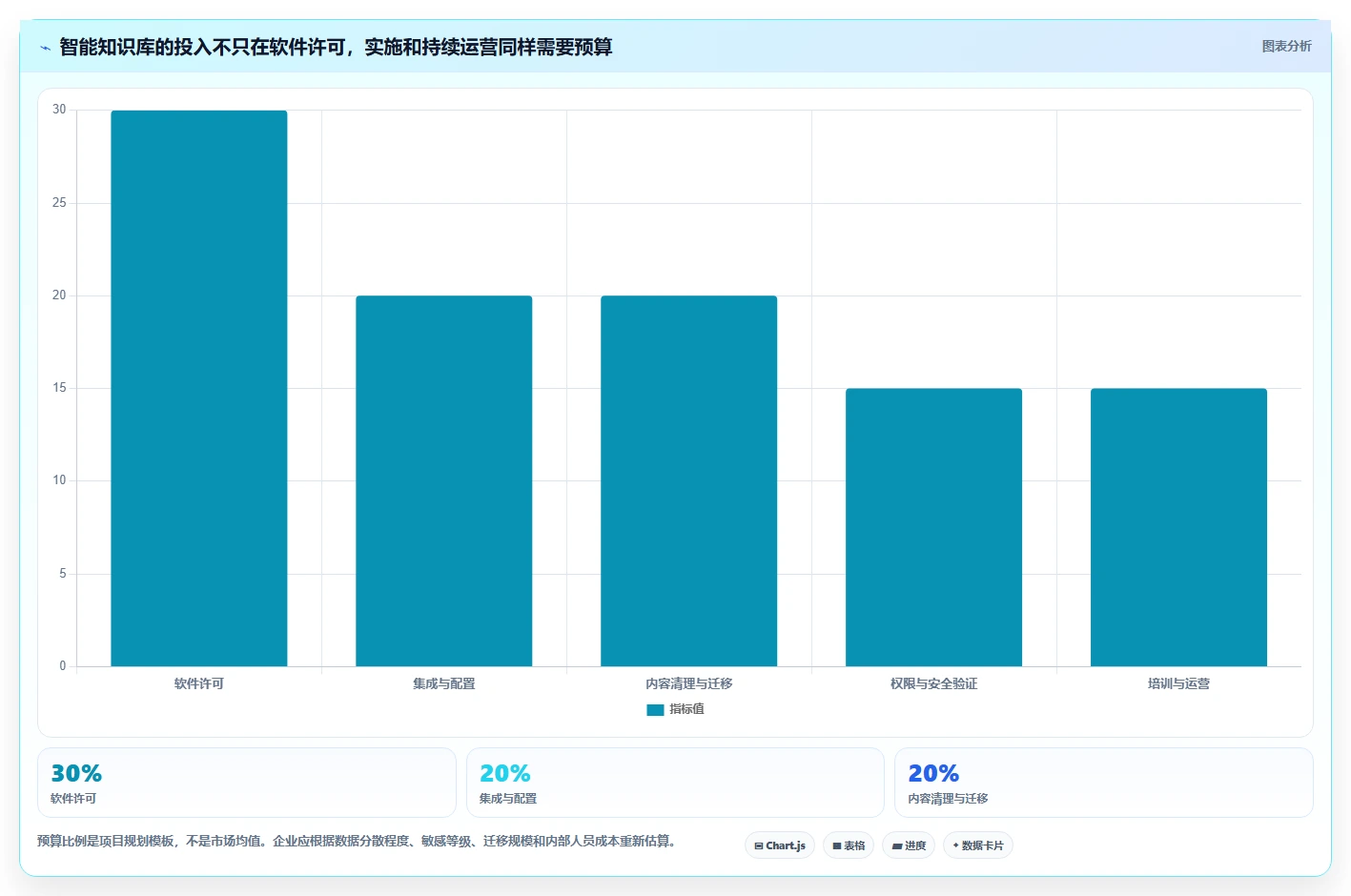
Task: Click the 权限与安全验证 x-axis label
Action: [933, 683]
